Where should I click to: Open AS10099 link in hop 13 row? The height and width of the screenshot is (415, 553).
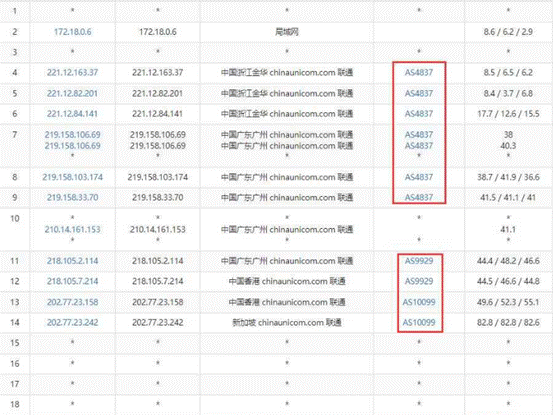pyautogui.click(x=419, y=302)
